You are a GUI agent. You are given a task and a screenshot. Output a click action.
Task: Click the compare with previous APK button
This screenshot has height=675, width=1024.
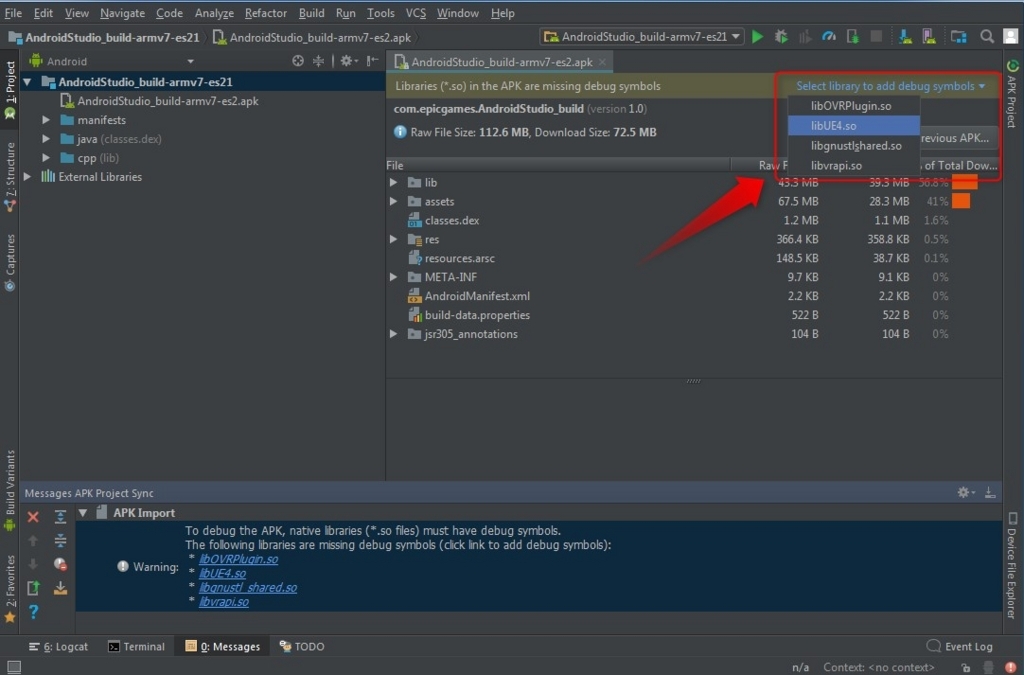pos(958,138)
